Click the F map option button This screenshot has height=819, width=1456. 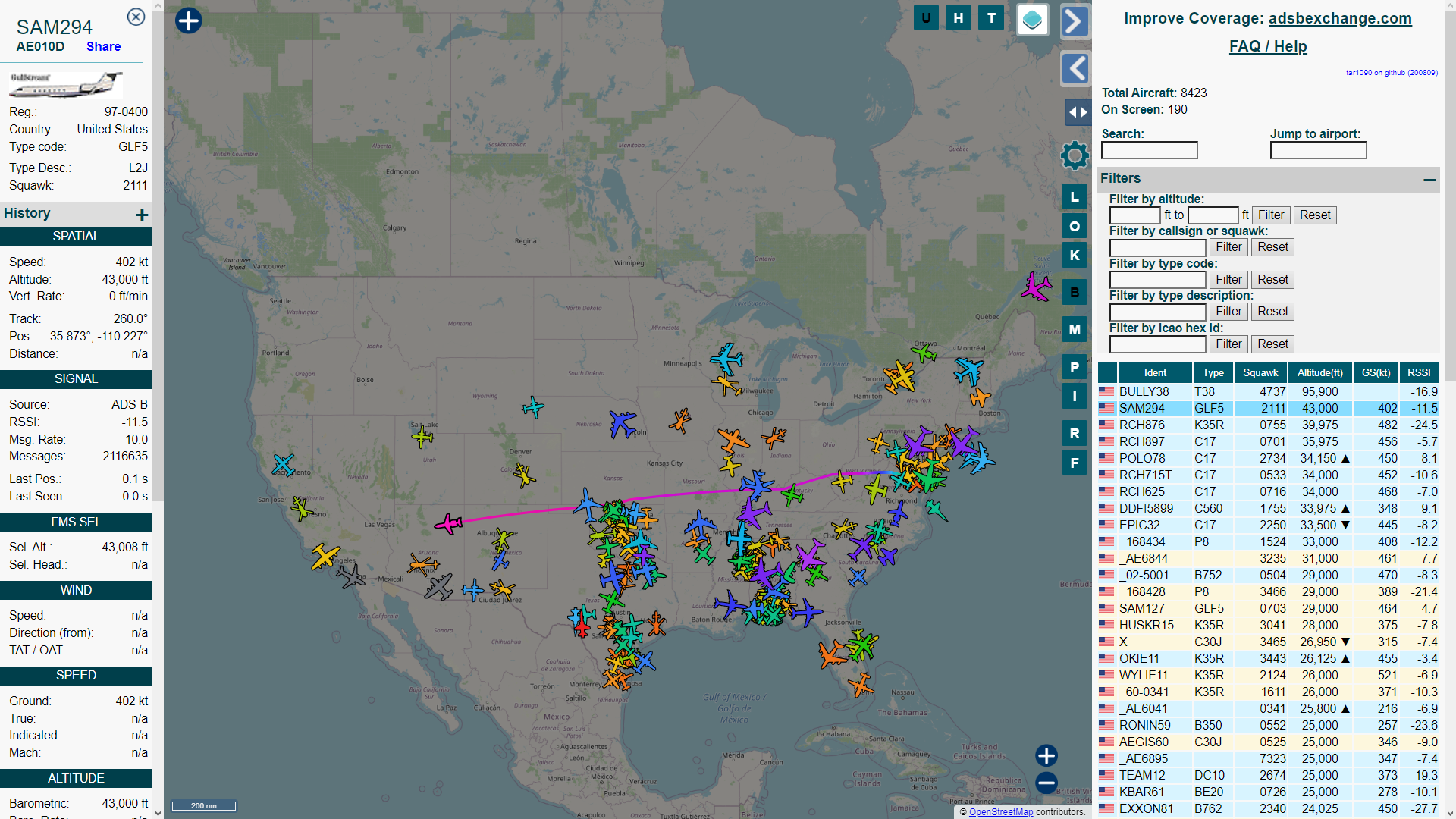coord(1075,463)
